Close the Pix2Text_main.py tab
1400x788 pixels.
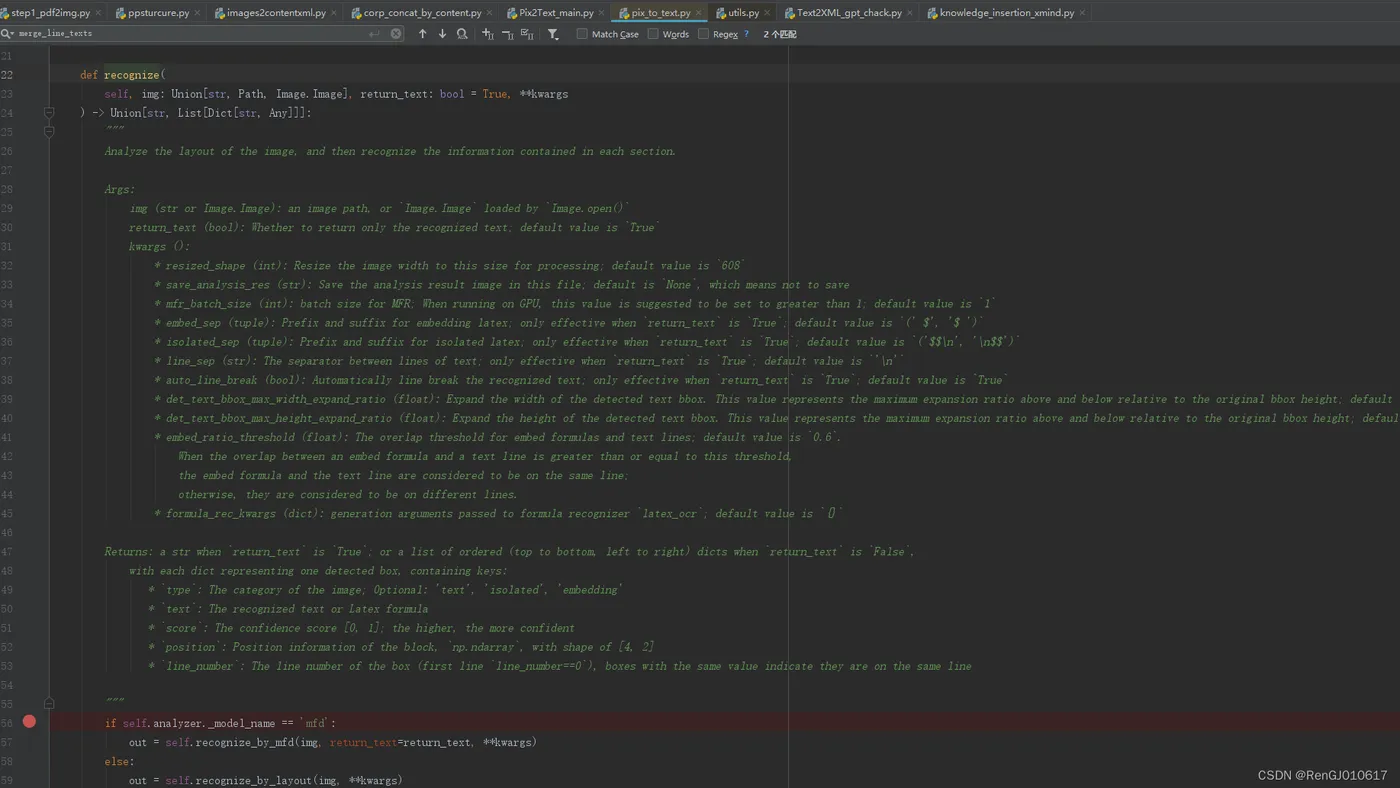pos(602,13)
